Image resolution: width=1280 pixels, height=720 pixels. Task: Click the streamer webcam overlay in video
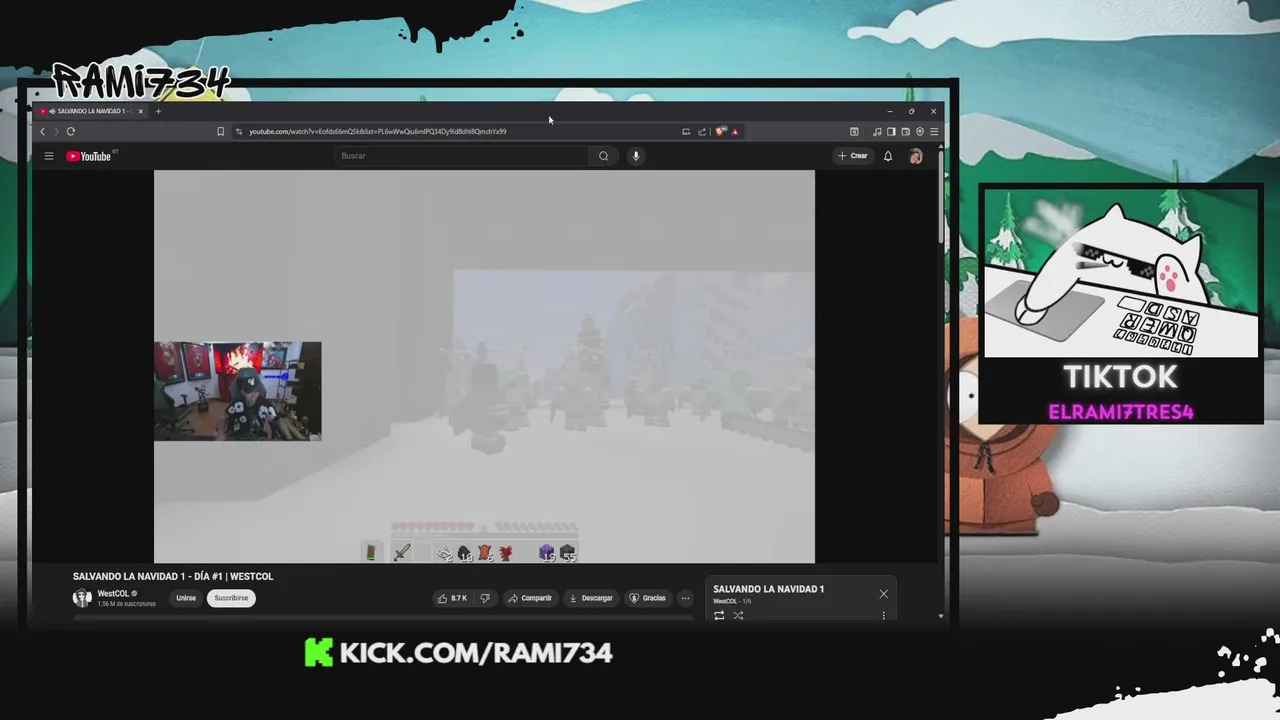point(238,391)
